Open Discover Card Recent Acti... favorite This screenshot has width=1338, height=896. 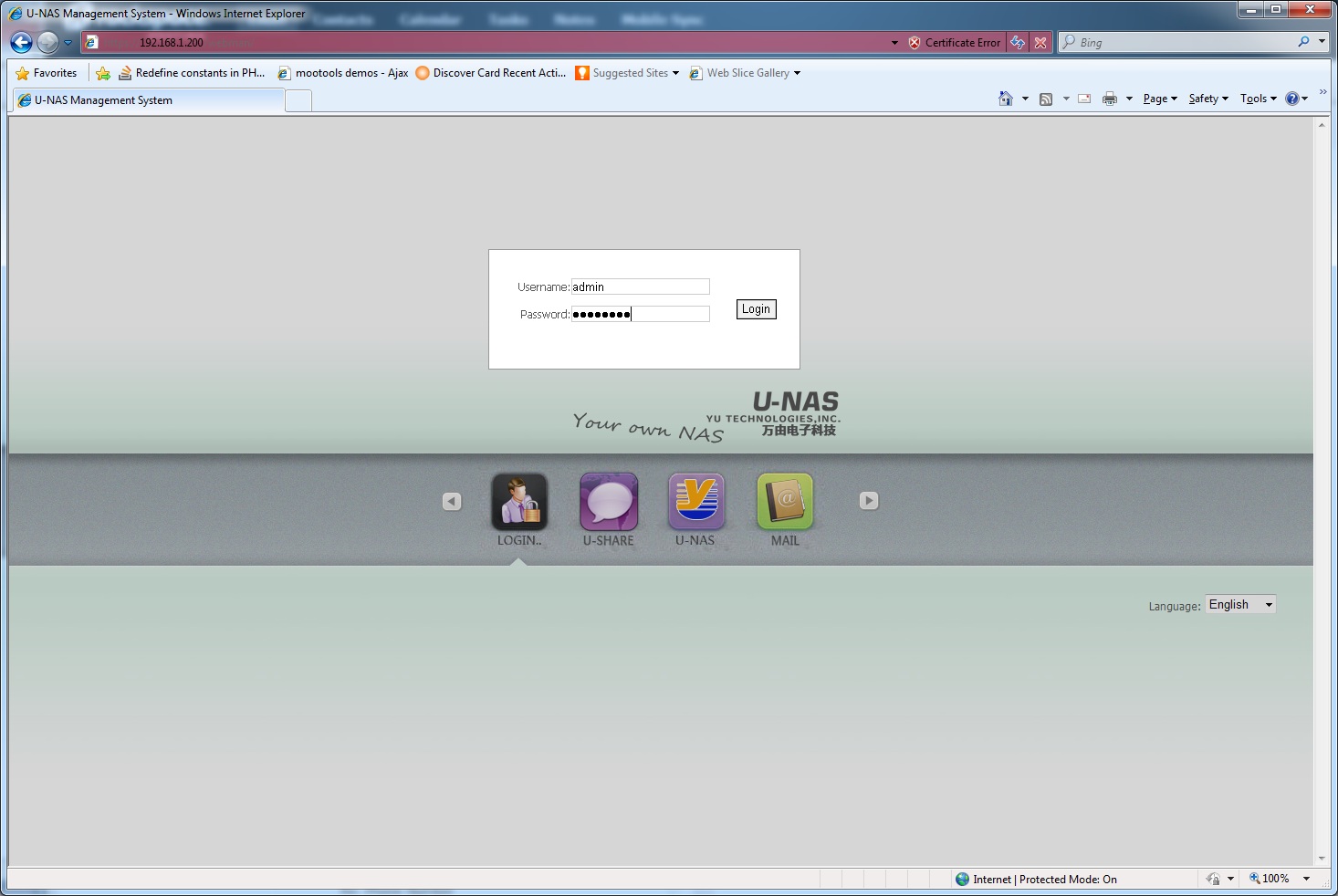click(491, 73)
